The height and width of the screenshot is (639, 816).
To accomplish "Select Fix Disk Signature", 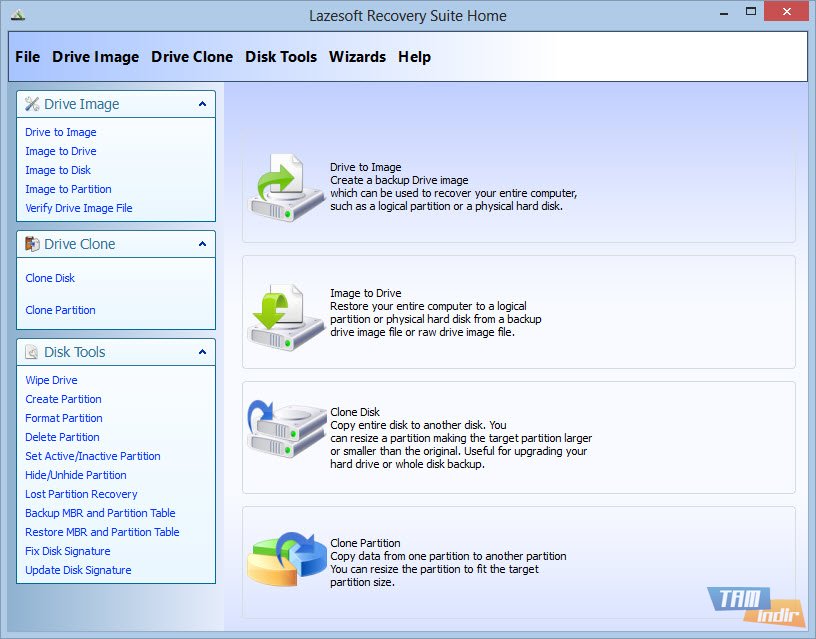I will click(67, 551).
